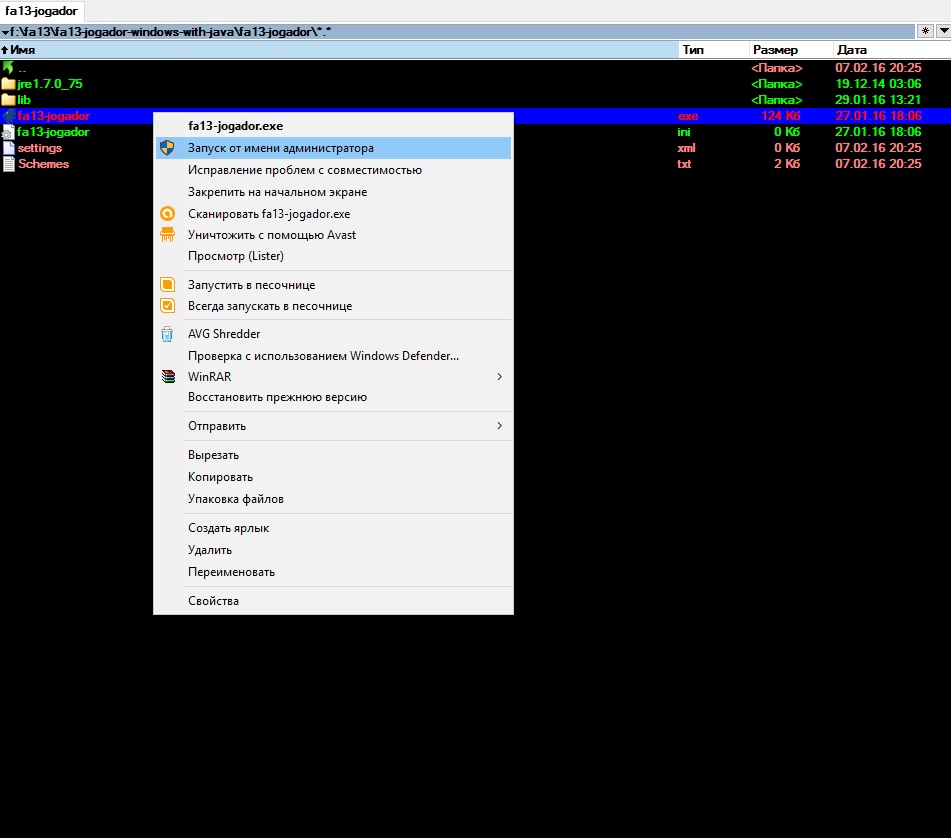
Task: Select Восстановить прежнюю версию
Action: [333, 397]
